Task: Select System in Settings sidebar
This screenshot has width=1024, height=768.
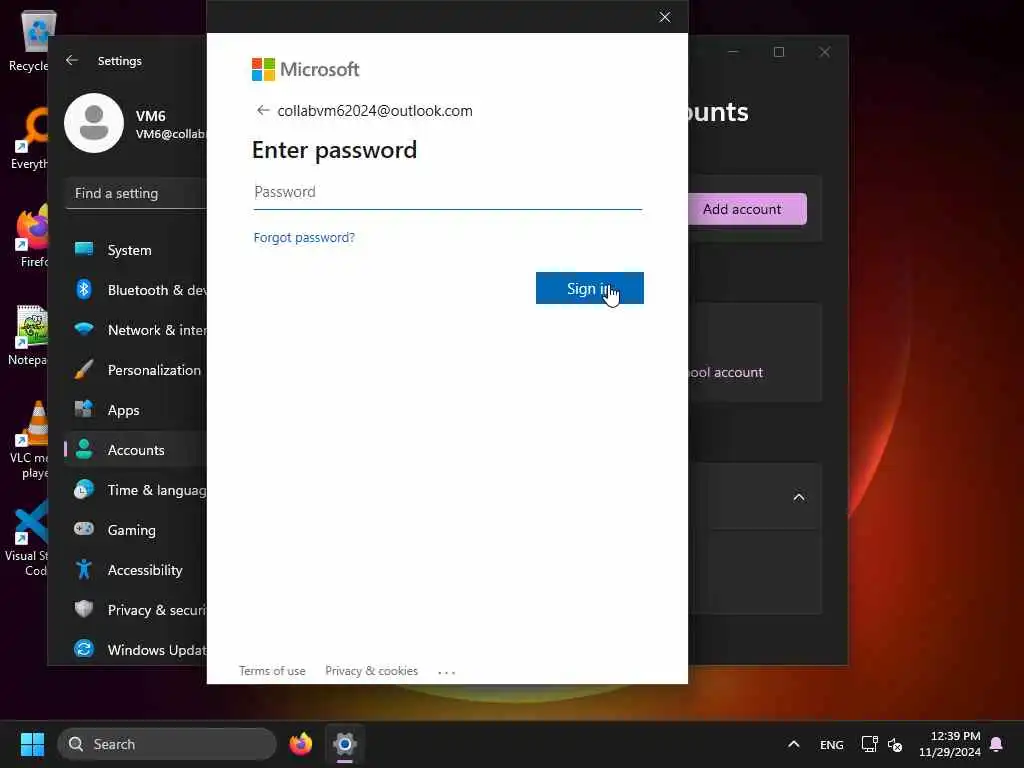Action: point(136,250)
